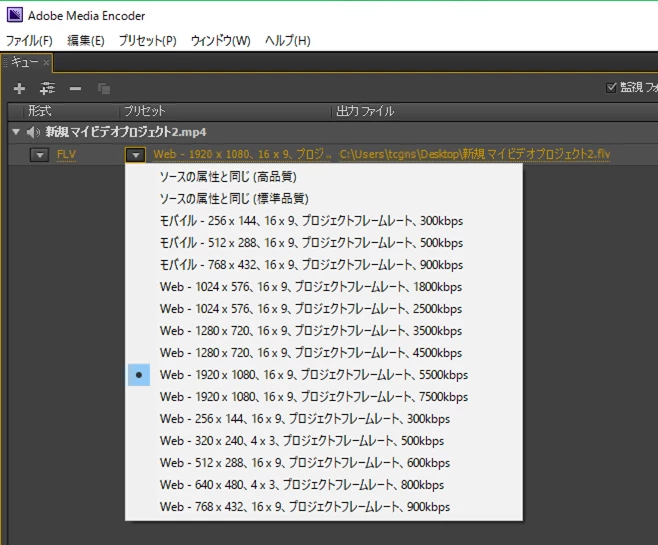Click the Adobe Media Encoder app icon

(15, 15)
